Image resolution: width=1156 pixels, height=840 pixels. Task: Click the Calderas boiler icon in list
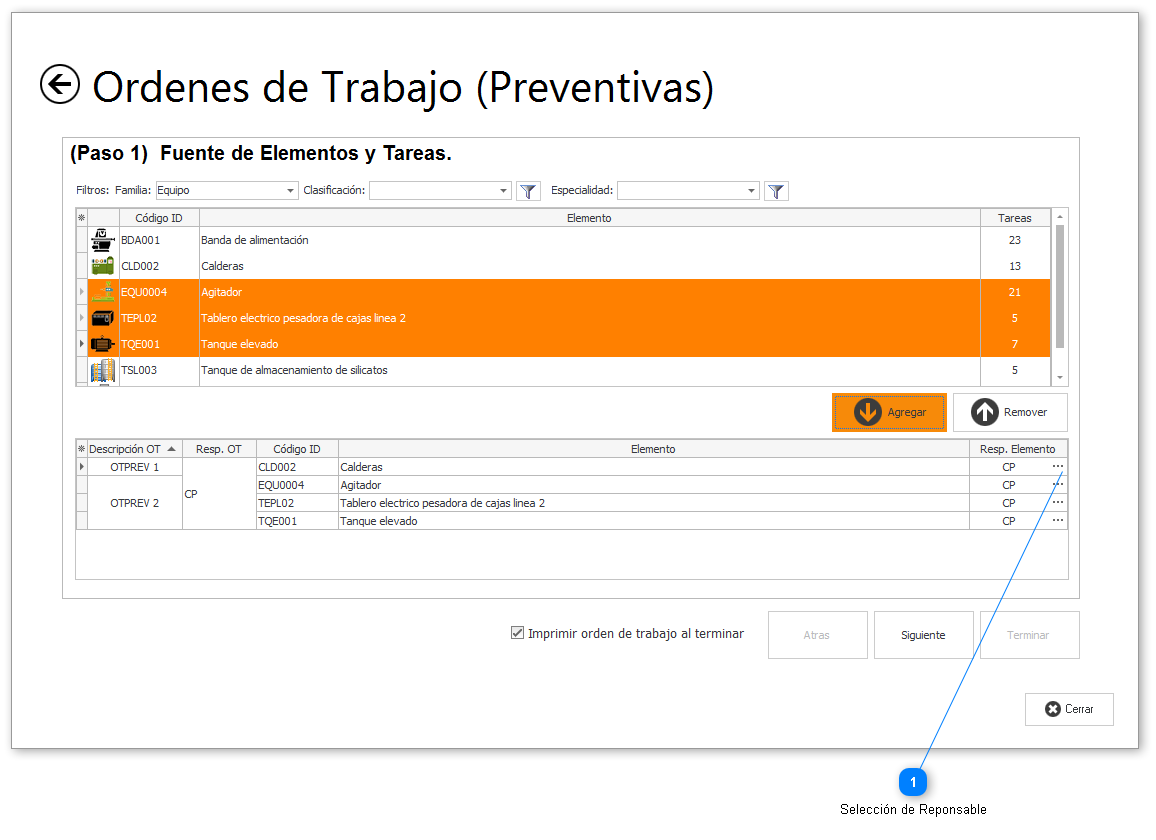[x=102, y=266]
